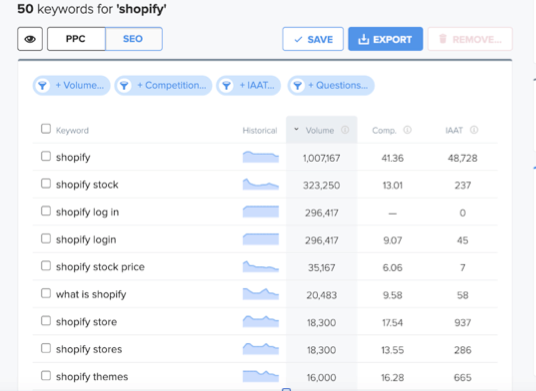Click the keyword text 'shopify stock price'
This screenshot has height=391, width=536.
100,267
